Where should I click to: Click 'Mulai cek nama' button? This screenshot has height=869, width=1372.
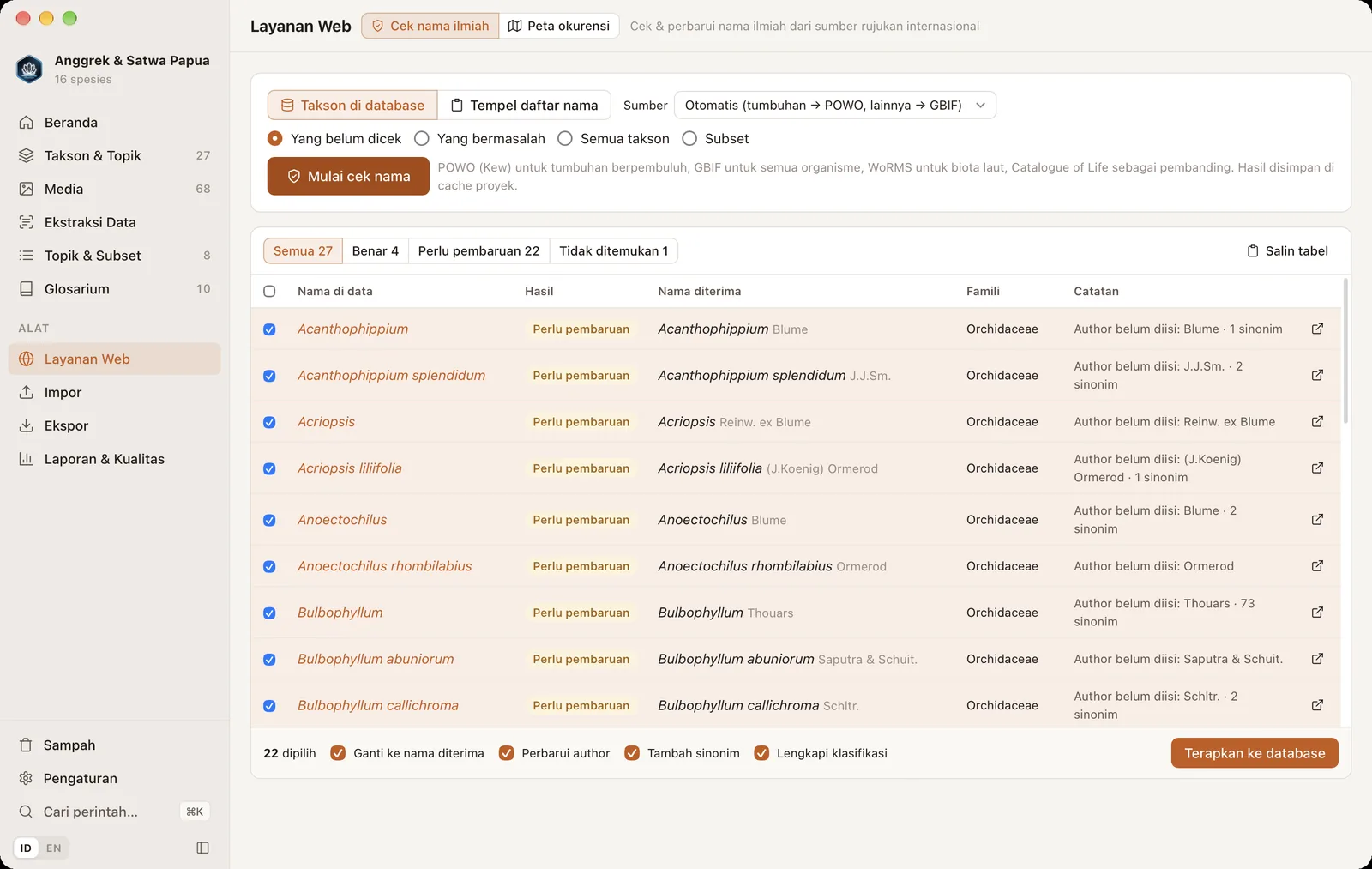coord(348,176)
